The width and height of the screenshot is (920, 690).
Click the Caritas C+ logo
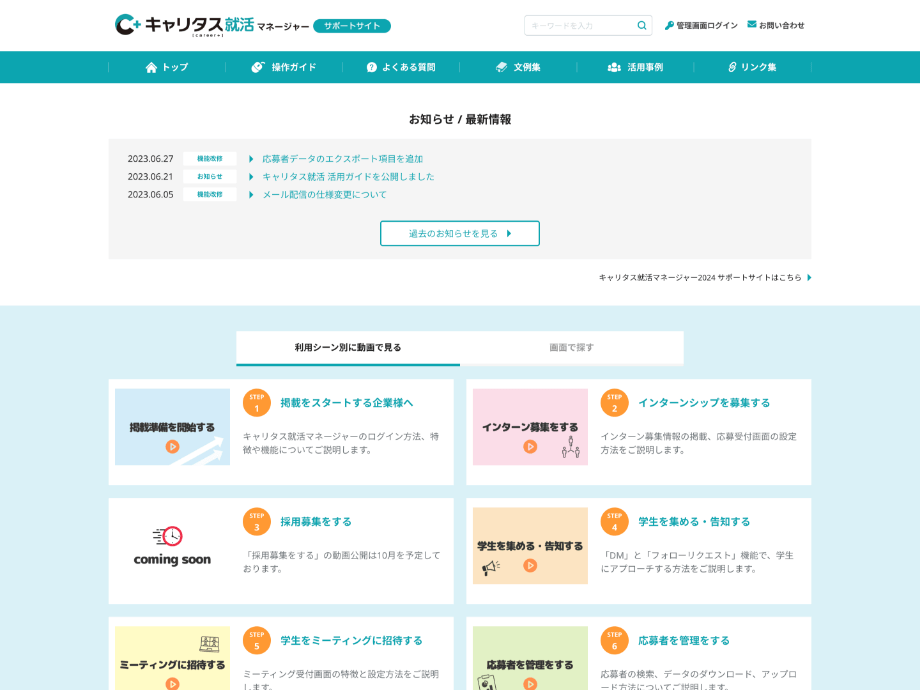[x=127, y=24]
